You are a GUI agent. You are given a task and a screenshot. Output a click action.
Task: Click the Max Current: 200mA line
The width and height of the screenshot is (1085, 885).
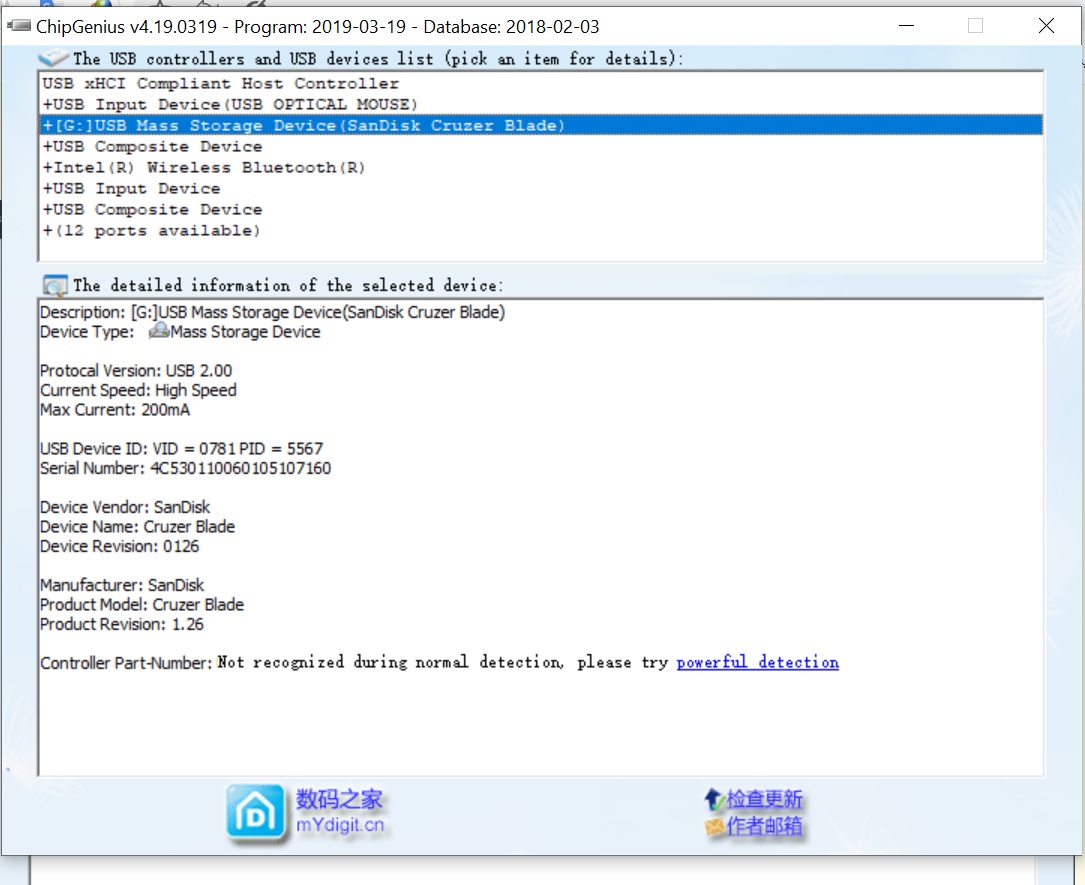point(115,410)
